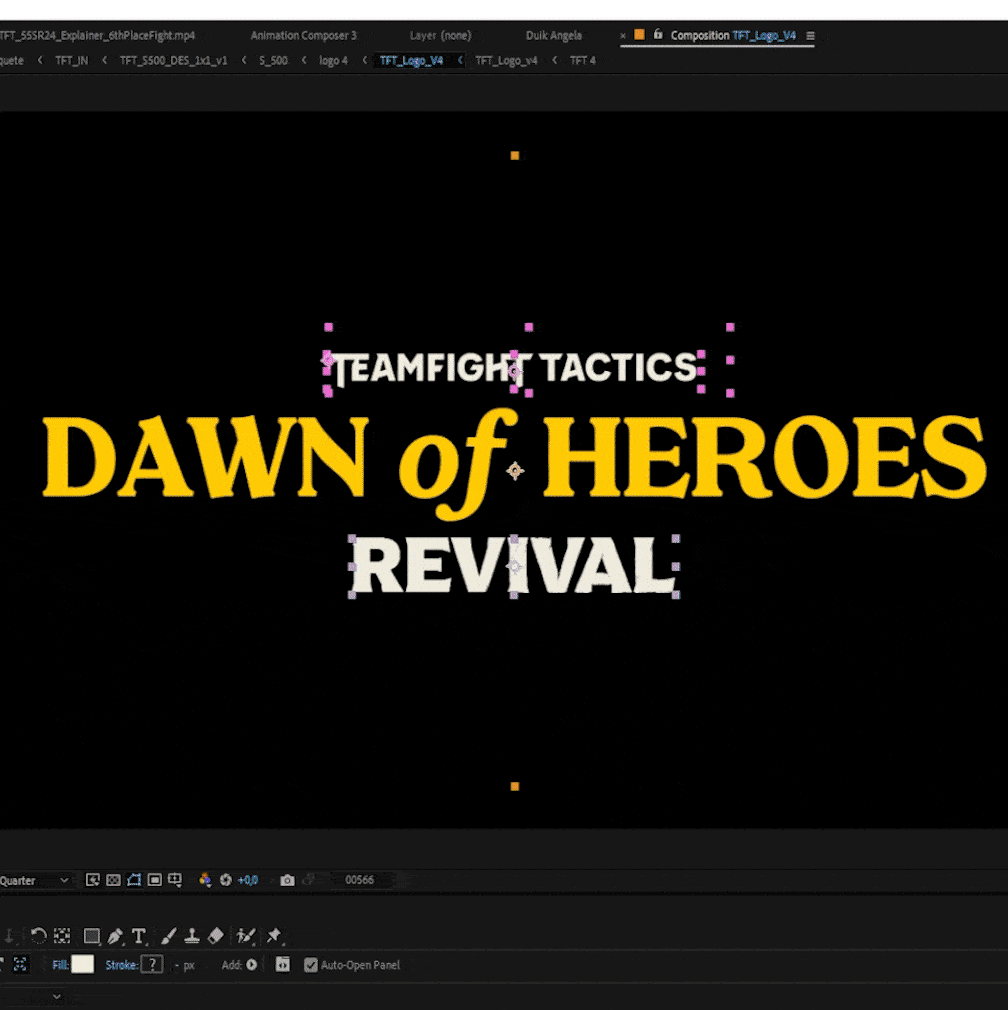Select the Brush tool
Screen dimensions: 1008x1010
[169, 935]
